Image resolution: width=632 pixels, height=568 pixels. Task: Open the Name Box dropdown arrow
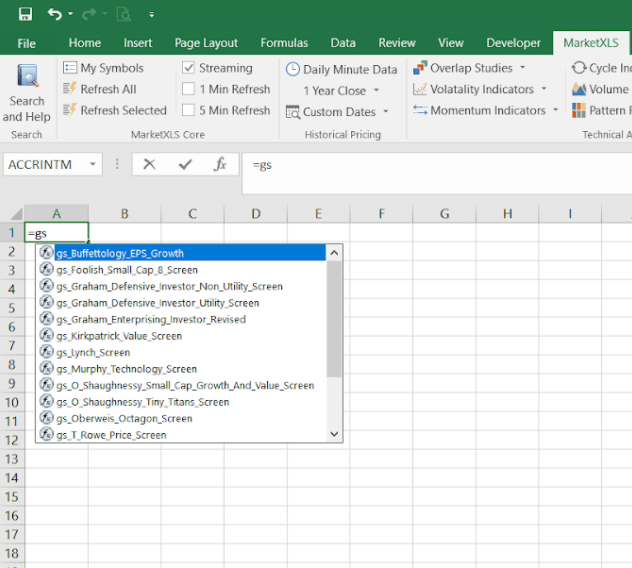(x=93, y=164)
